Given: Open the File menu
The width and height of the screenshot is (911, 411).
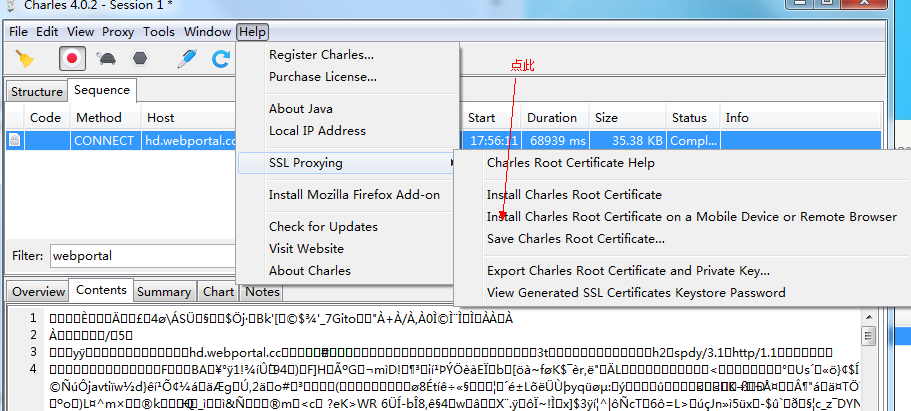Looking at the screenshot, I should click(19, 32).
